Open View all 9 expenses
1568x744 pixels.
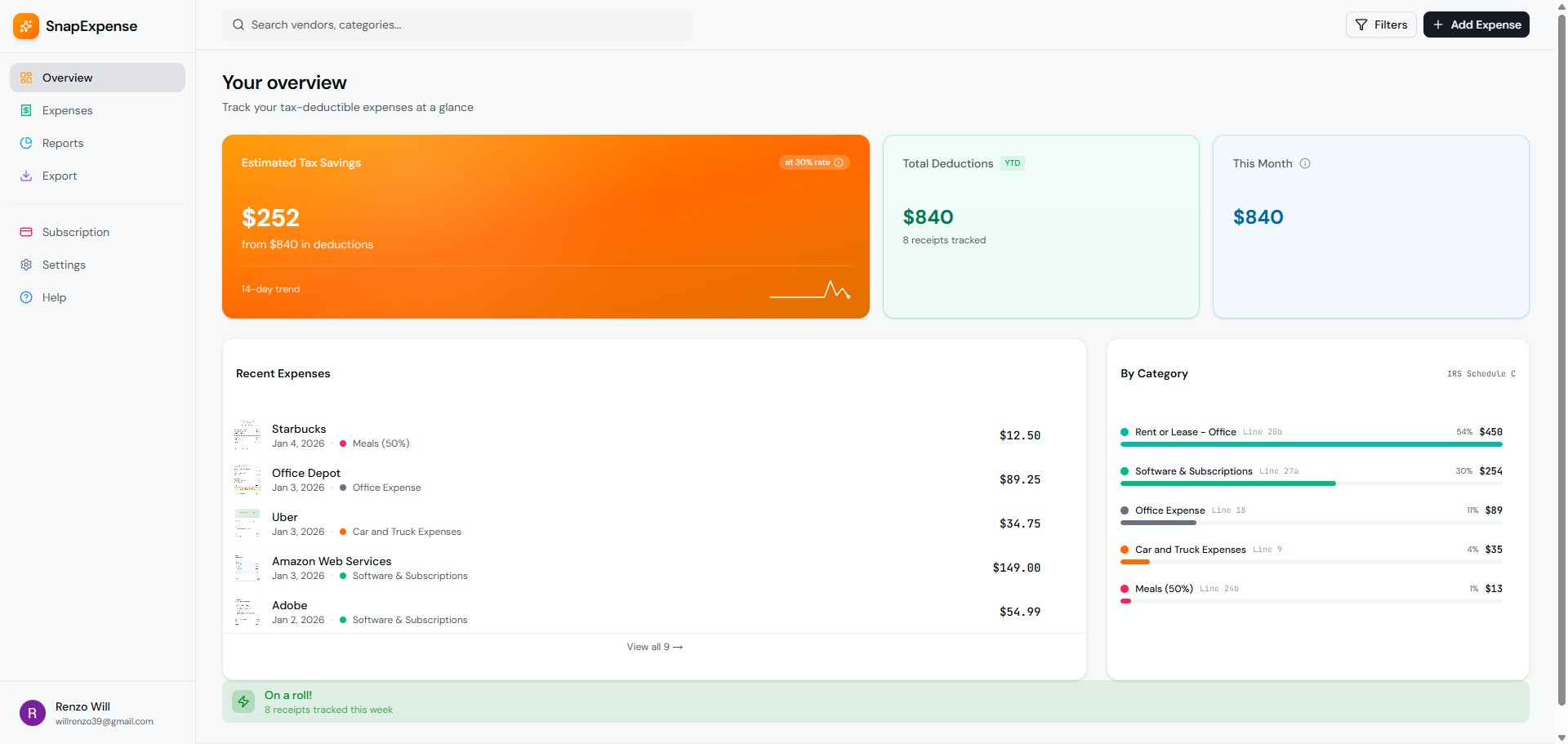(x=653, y=646)
